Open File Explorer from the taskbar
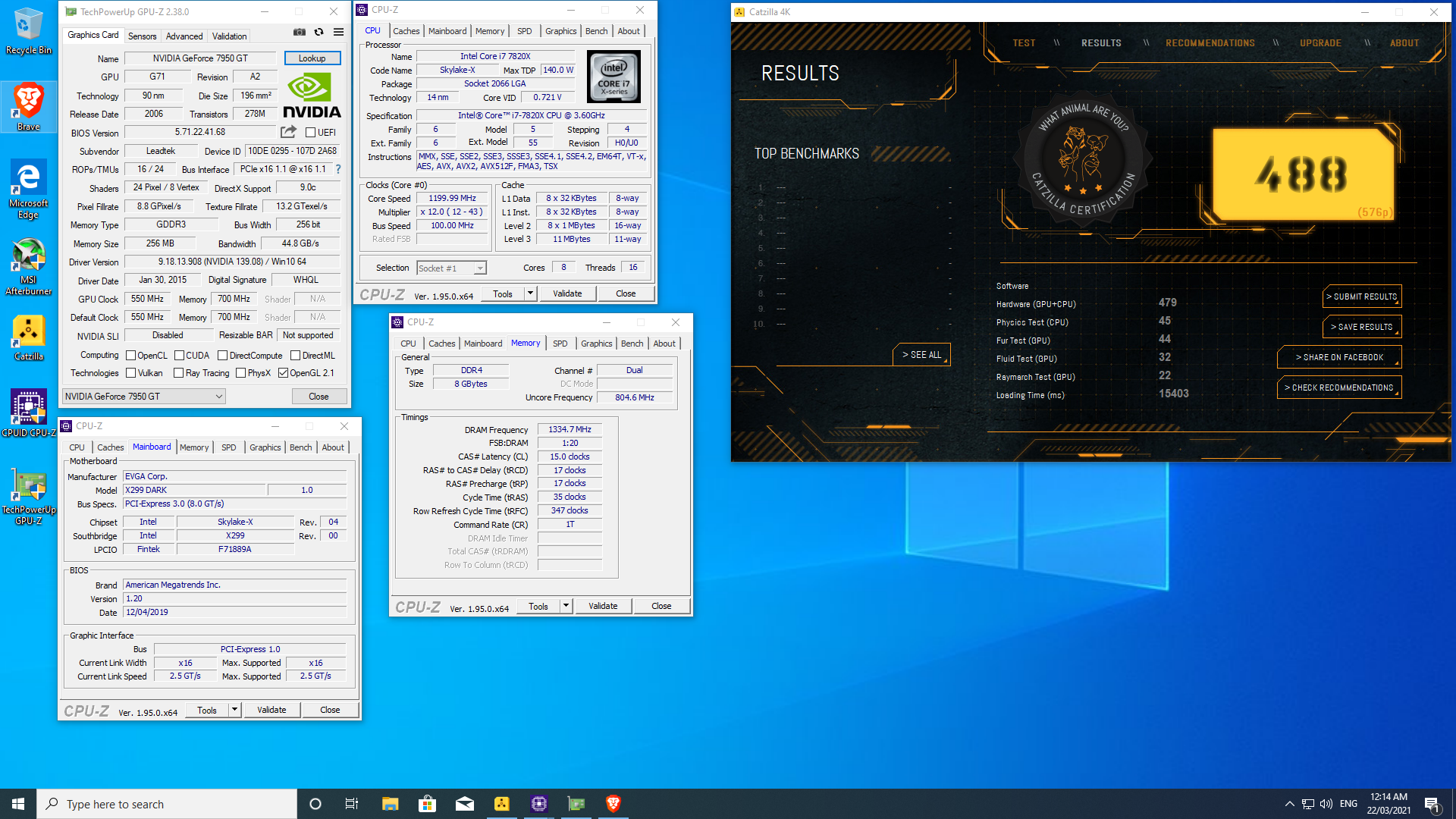1456x819 pixels. (390, 804)
